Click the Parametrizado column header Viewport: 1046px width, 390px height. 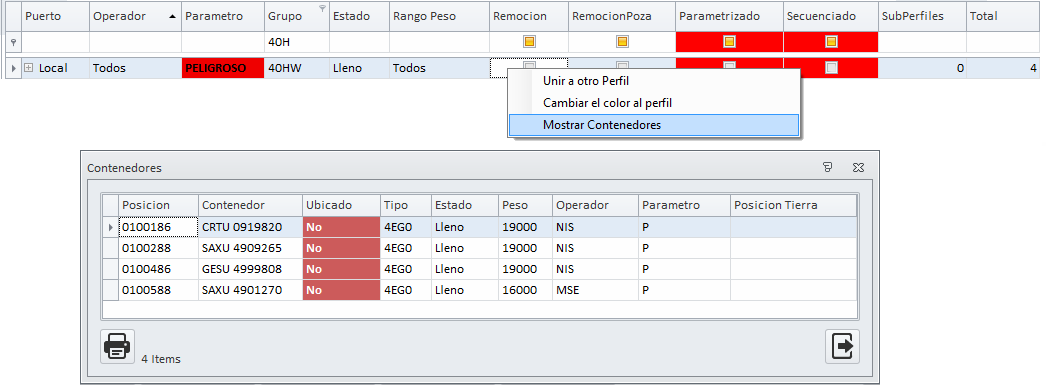(729, 16)
